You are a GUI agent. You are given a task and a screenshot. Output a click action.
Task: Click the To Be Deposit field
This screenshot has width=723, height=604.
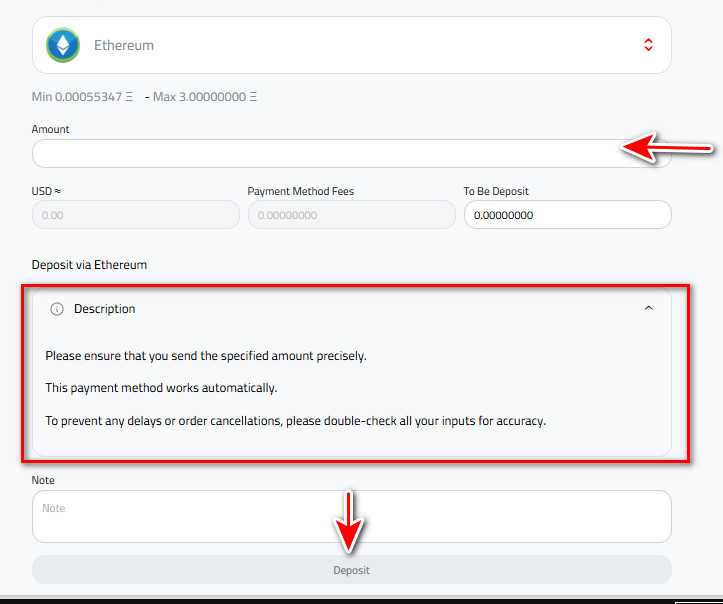point(568,215)
